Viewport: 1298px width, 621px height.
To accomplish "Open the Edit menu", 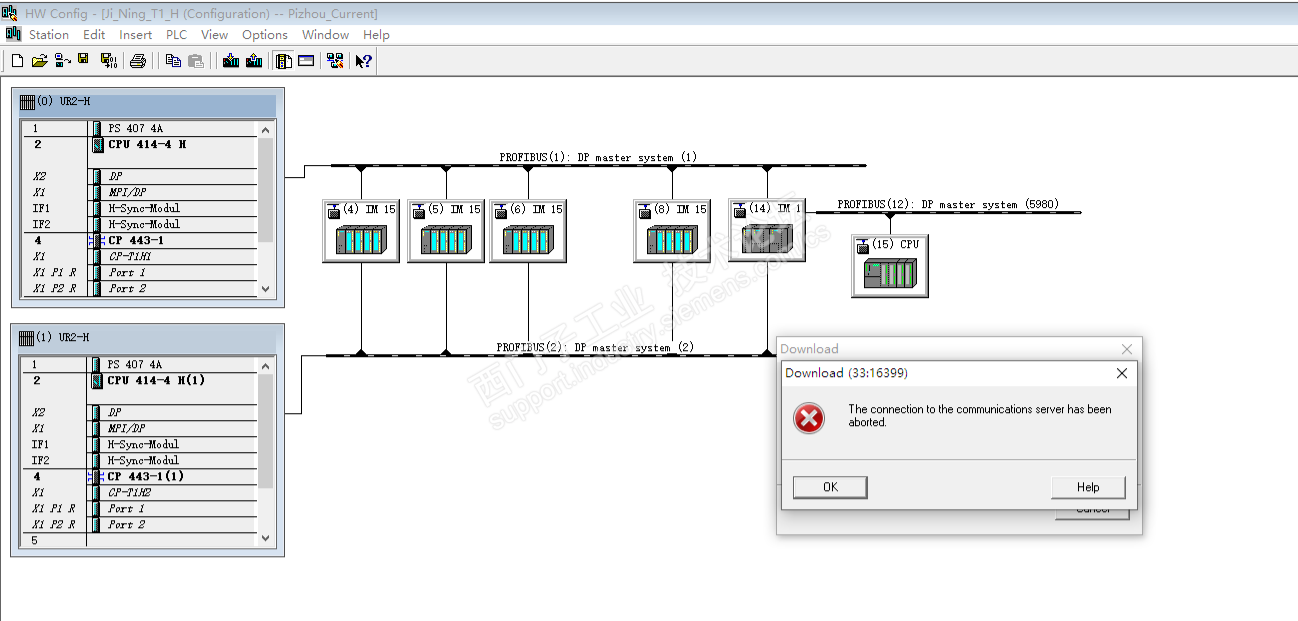I will pyautogui.click(x=94, y=34).
